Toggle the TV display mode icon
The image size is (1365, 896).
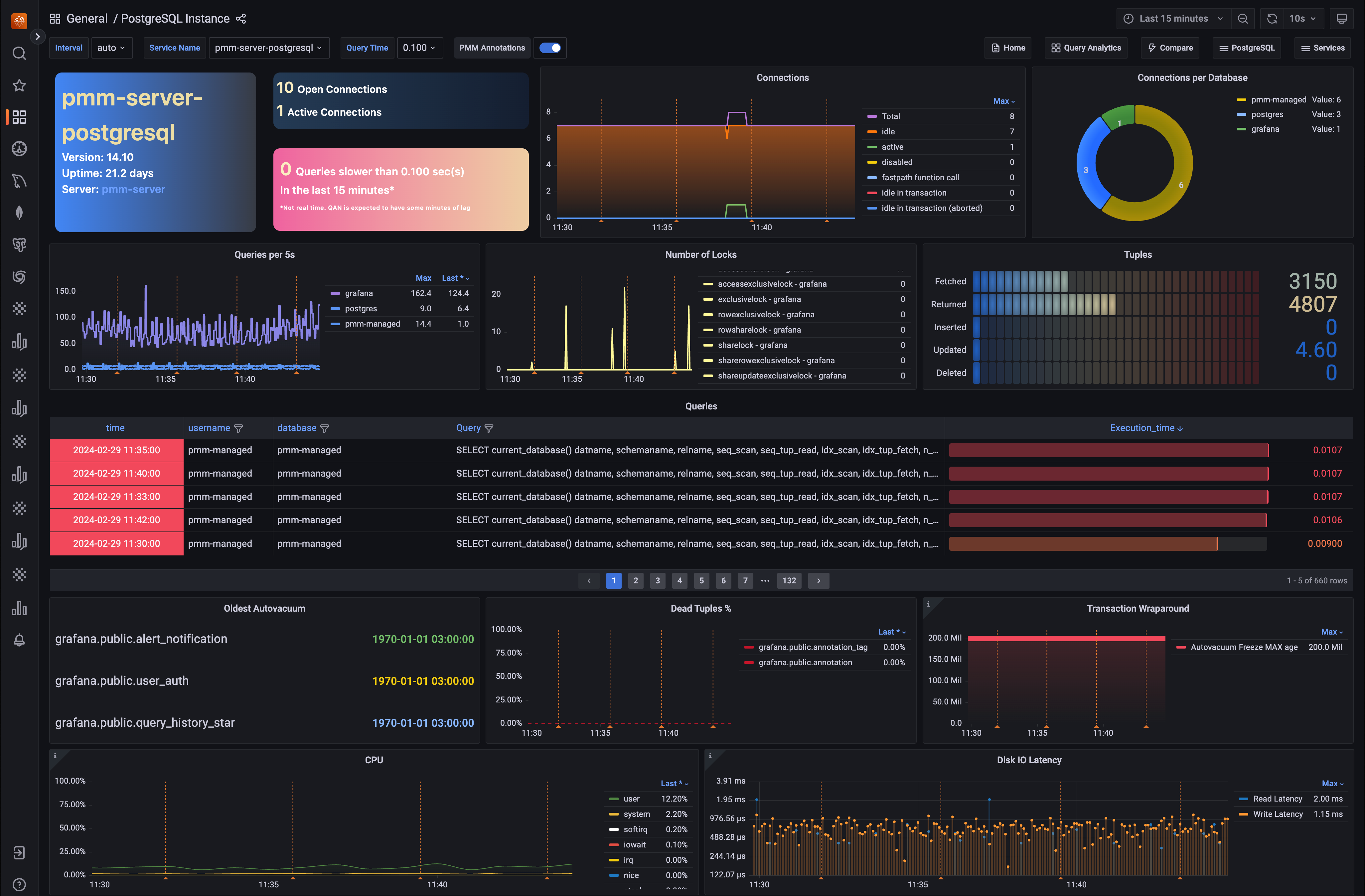coord(1341,19)
